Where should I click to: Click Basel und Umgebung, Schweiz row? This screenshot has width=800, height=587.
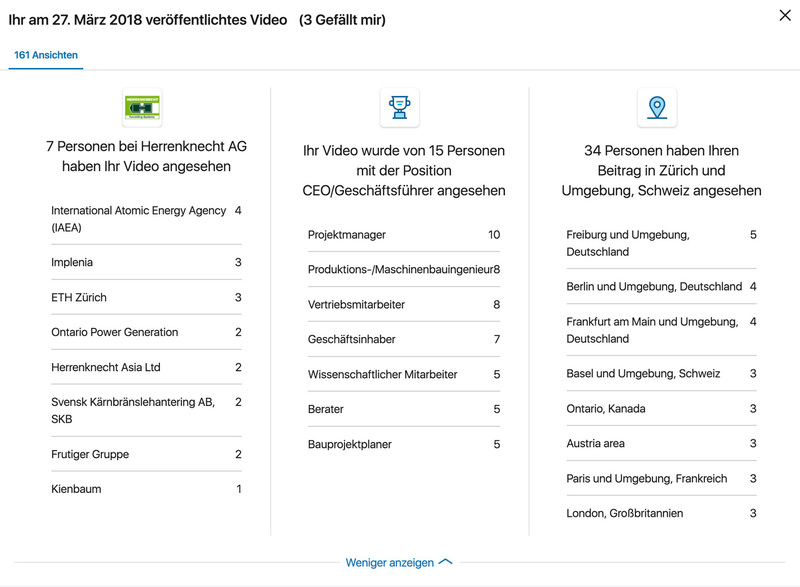[643, 374]
